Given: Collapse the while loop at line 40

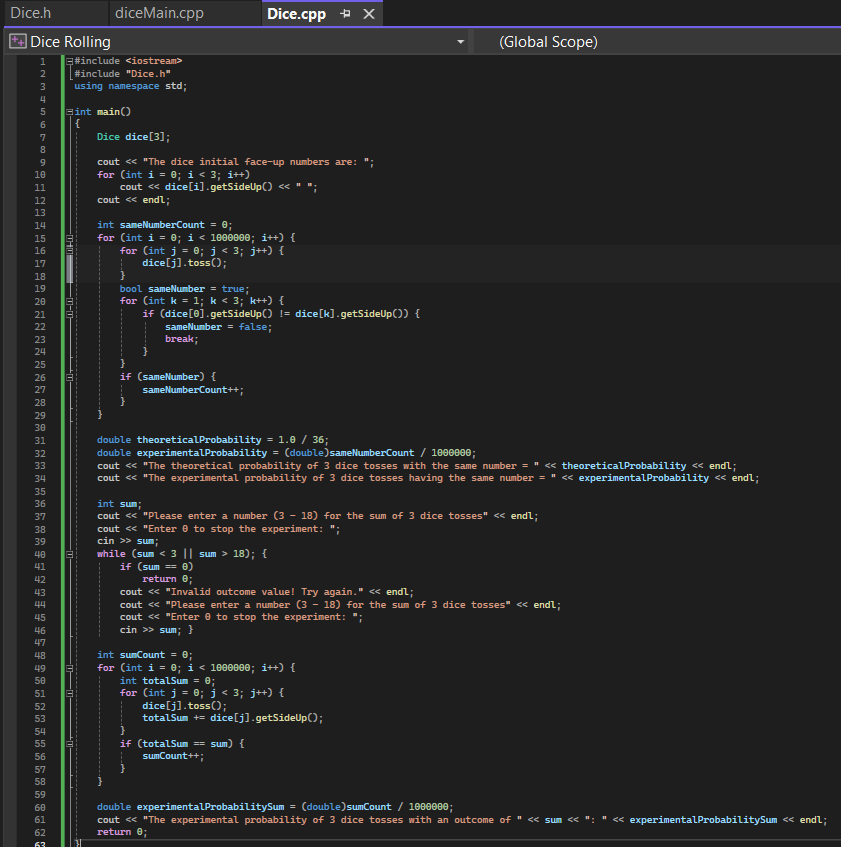Looking at the screenshot, I should 70,554.
